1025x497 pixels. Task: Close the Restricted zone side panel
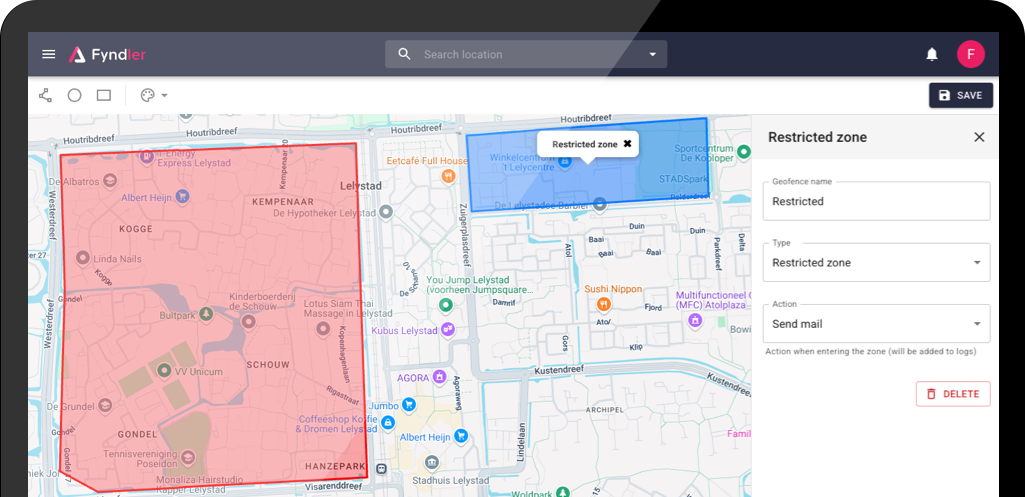point(979,137)
